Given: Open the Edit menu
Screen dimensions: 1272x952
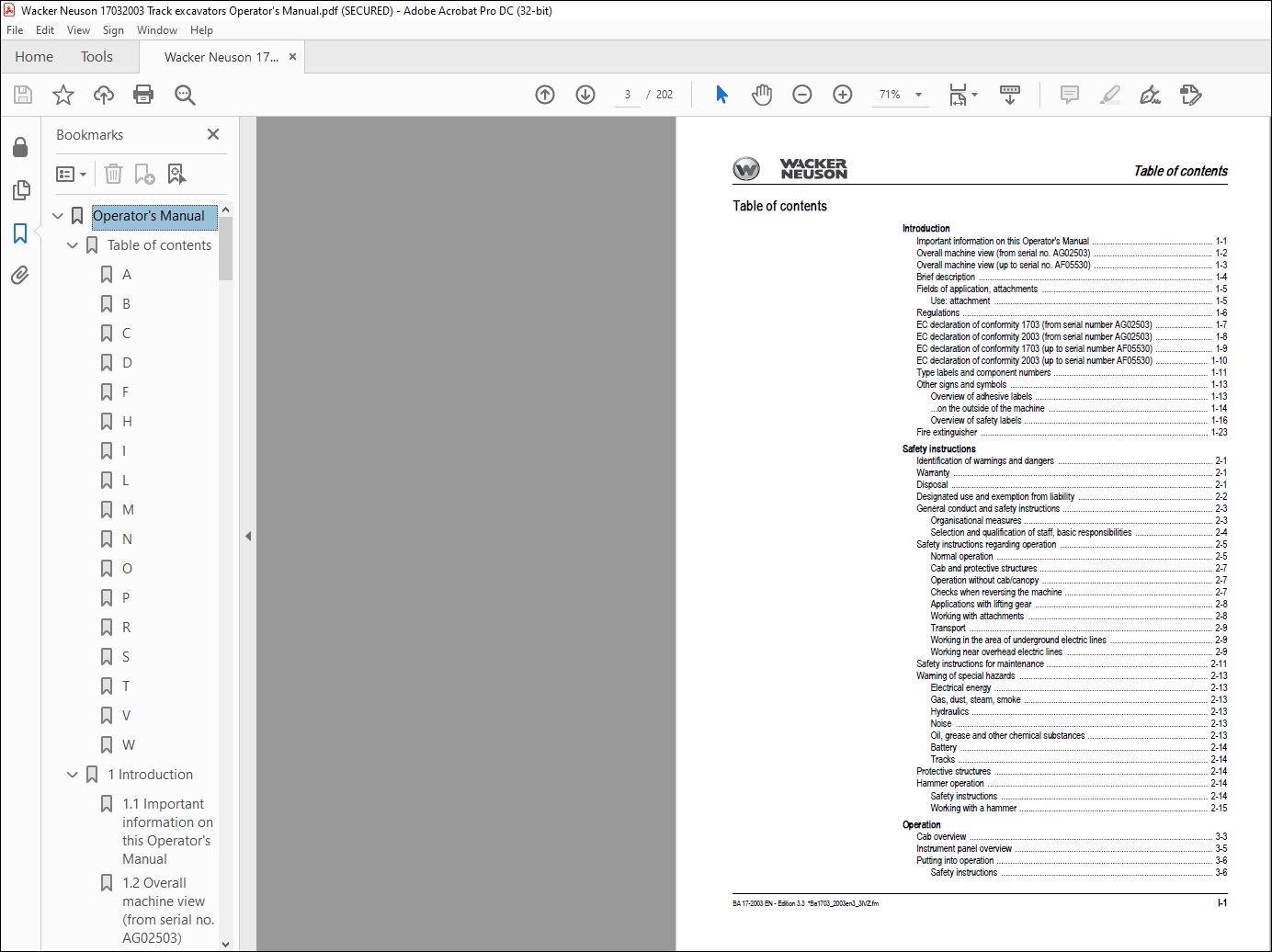Looking at the screenshot, I should pyautogui.click(x=45, y=29).
